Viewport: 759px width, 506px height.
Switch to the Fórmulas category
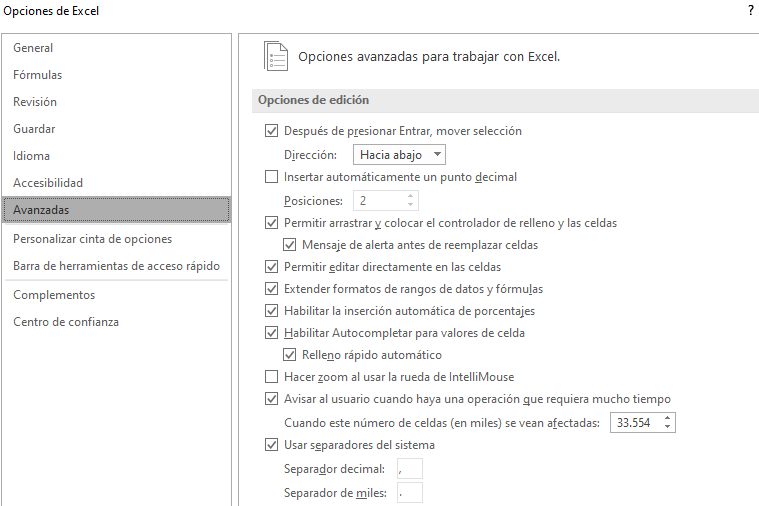point(37,75)
